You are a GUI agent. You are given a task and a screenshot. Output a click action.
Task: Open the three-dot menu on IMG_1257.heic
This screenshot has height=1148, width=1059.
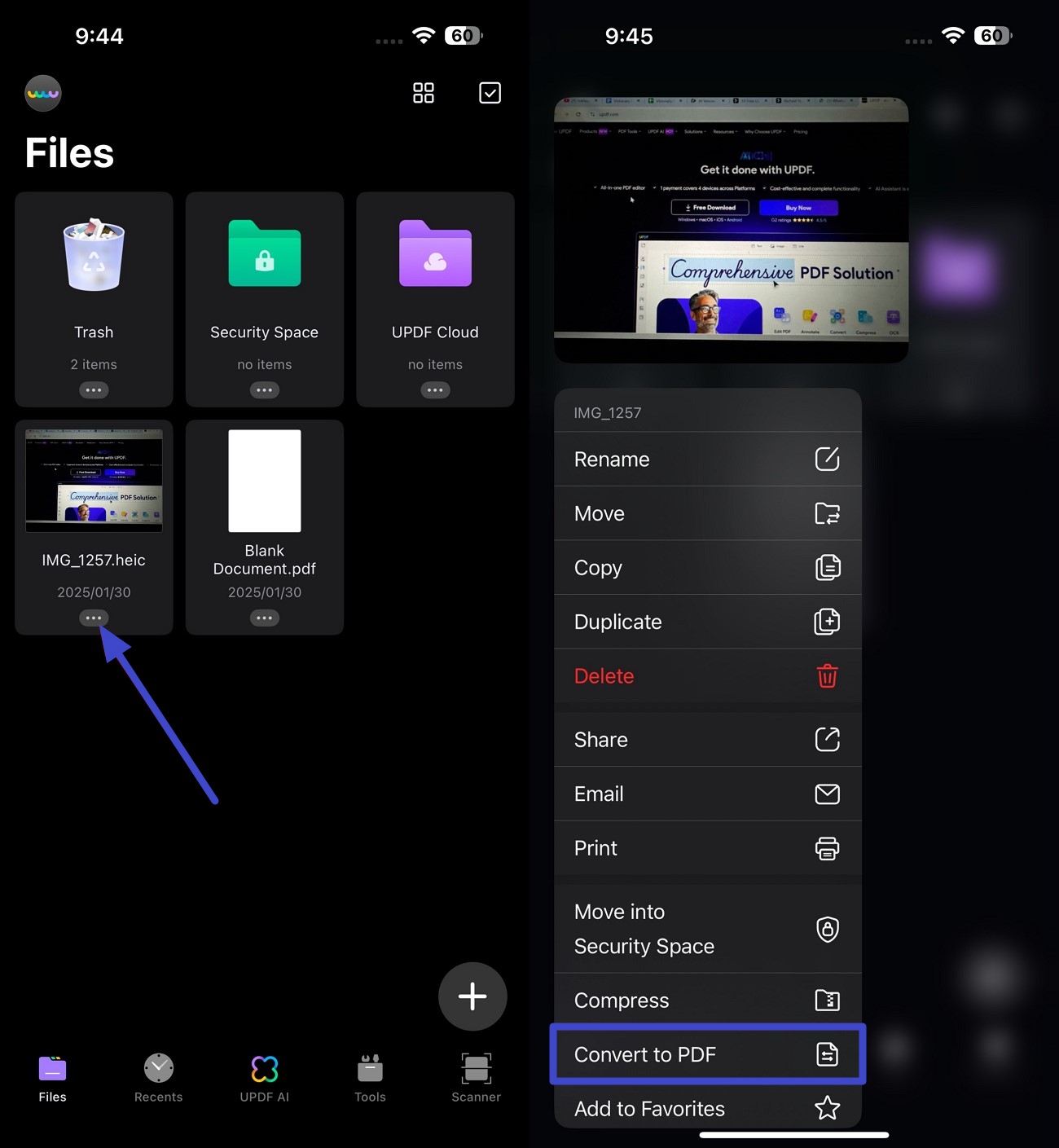[93, 618]
